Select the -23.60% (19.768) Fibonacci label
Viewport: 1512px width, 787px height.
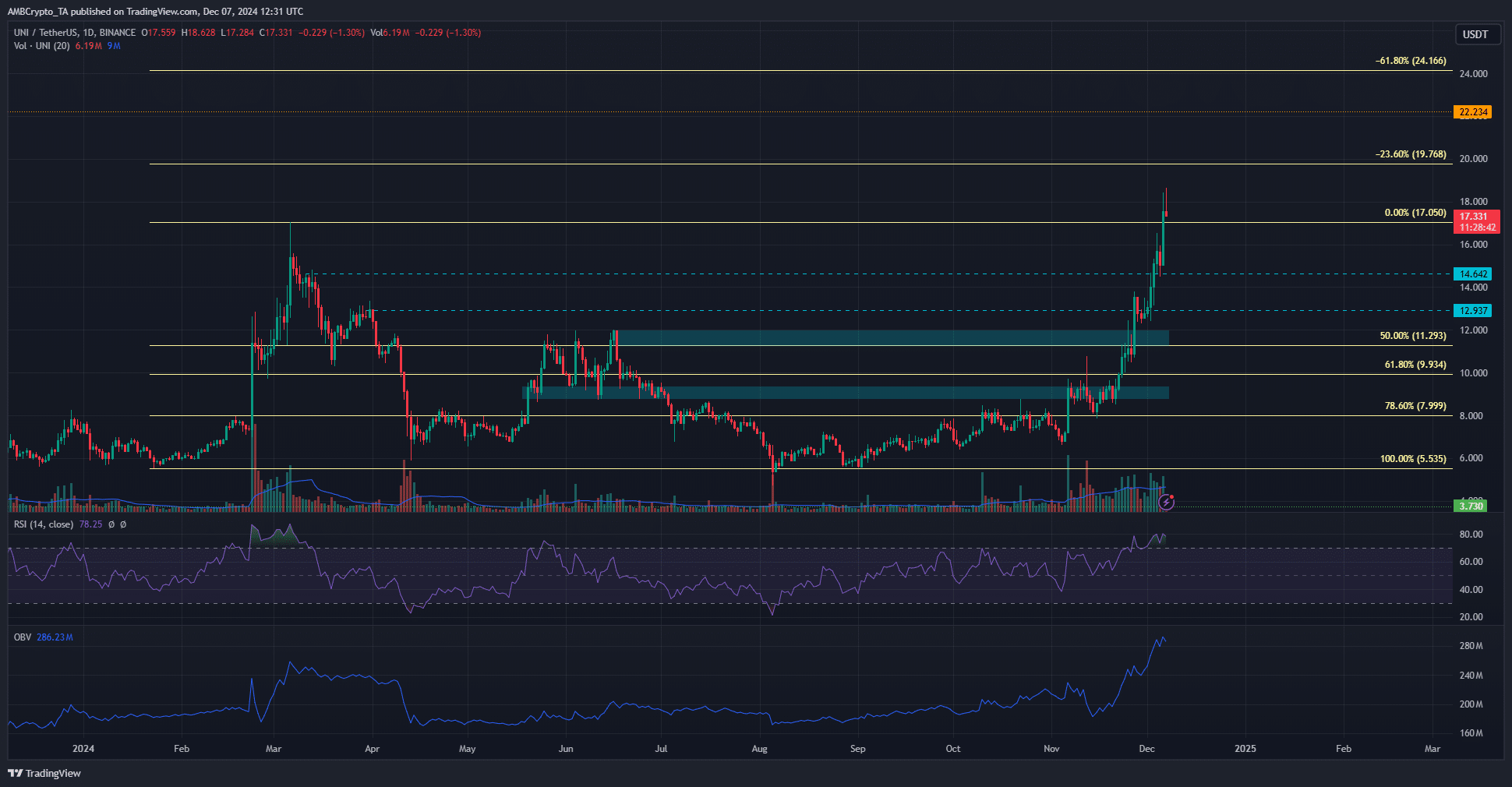1411,154
